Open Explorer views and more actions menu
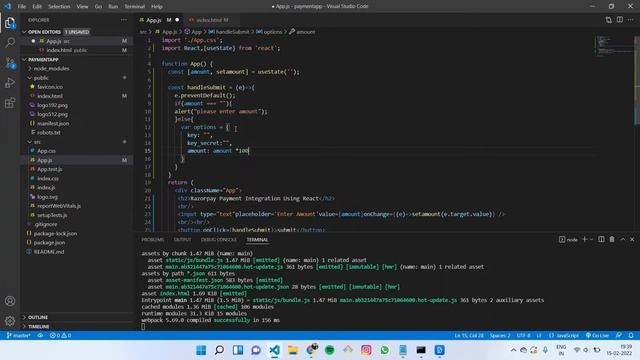The width and height of the screenshot is (640, 360). point(124,20)
